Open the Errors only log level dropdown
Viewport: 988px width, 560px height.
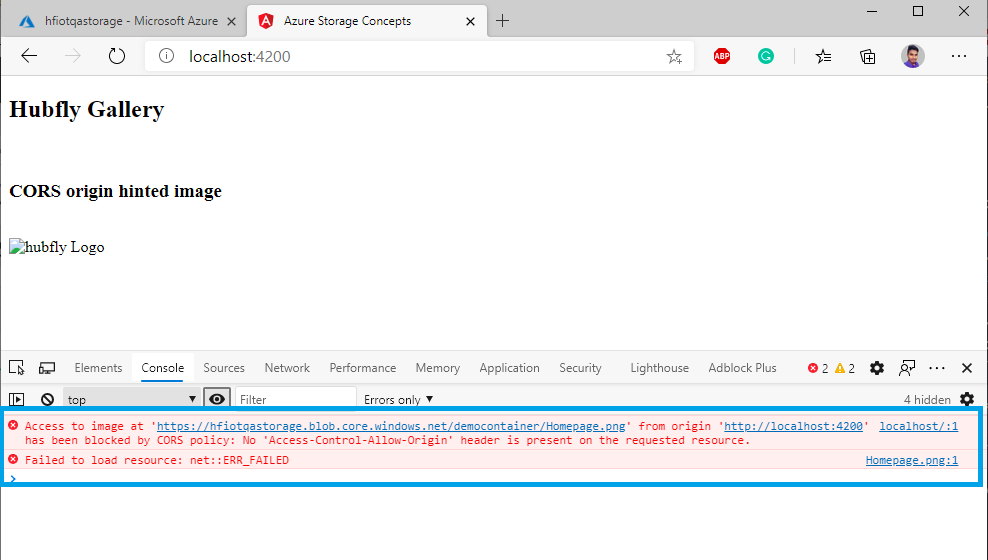[398, 399]
